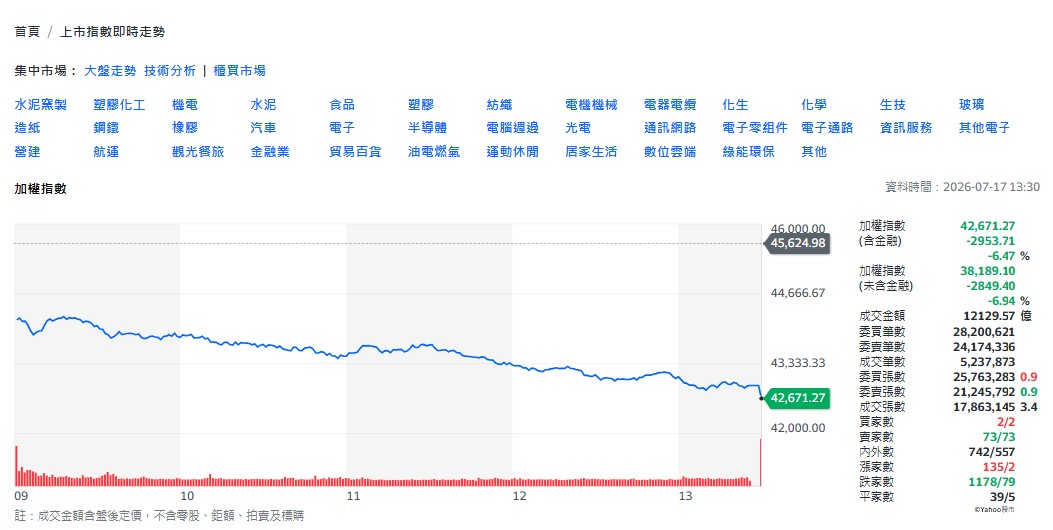Select the 金融業 sector link
The height and width of the screenshot is (530, 1053).
[270, 152]
